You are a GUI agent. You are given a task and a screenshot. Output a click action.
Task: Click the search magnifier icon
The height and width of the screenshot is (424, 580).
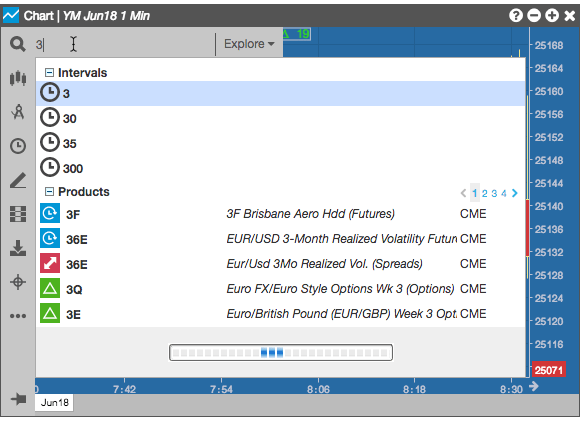[17, 44]
